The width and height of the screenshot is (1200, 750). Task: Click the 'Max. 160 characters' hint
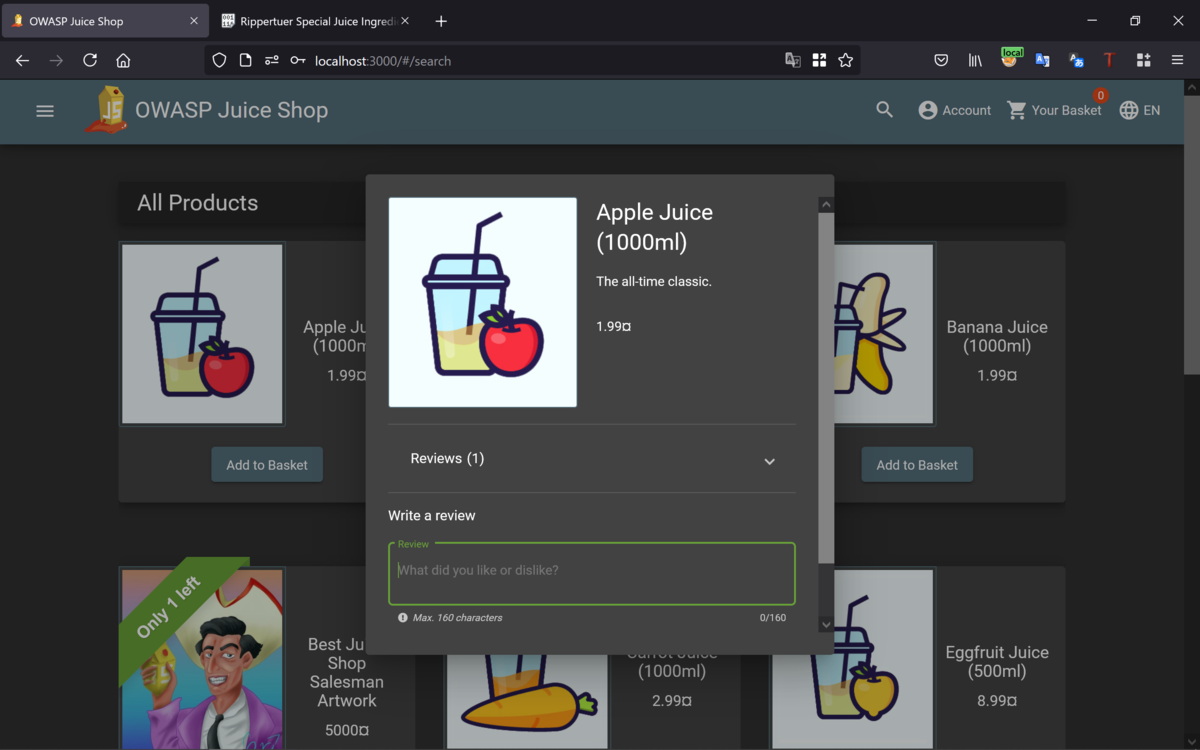coord(457,618)
